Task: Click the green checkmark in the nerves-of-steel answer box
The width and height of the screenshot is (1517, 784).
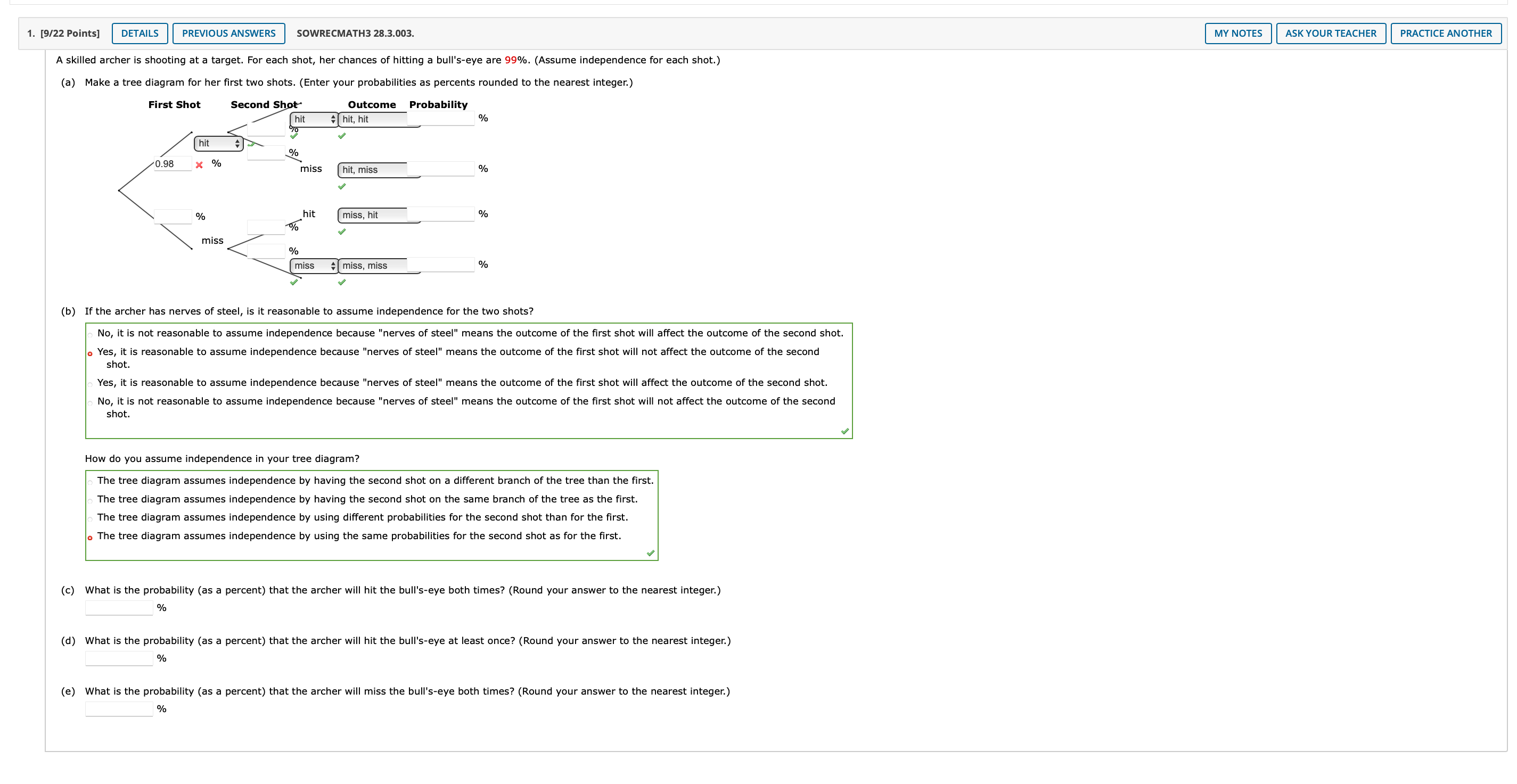Action: [844, 432]
